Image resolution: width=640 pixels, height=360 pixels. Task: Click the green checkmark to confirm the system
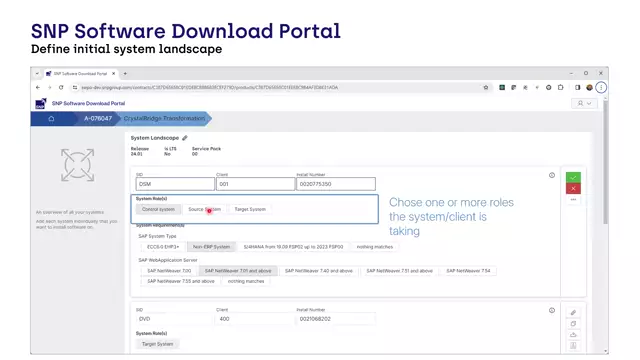573,178
